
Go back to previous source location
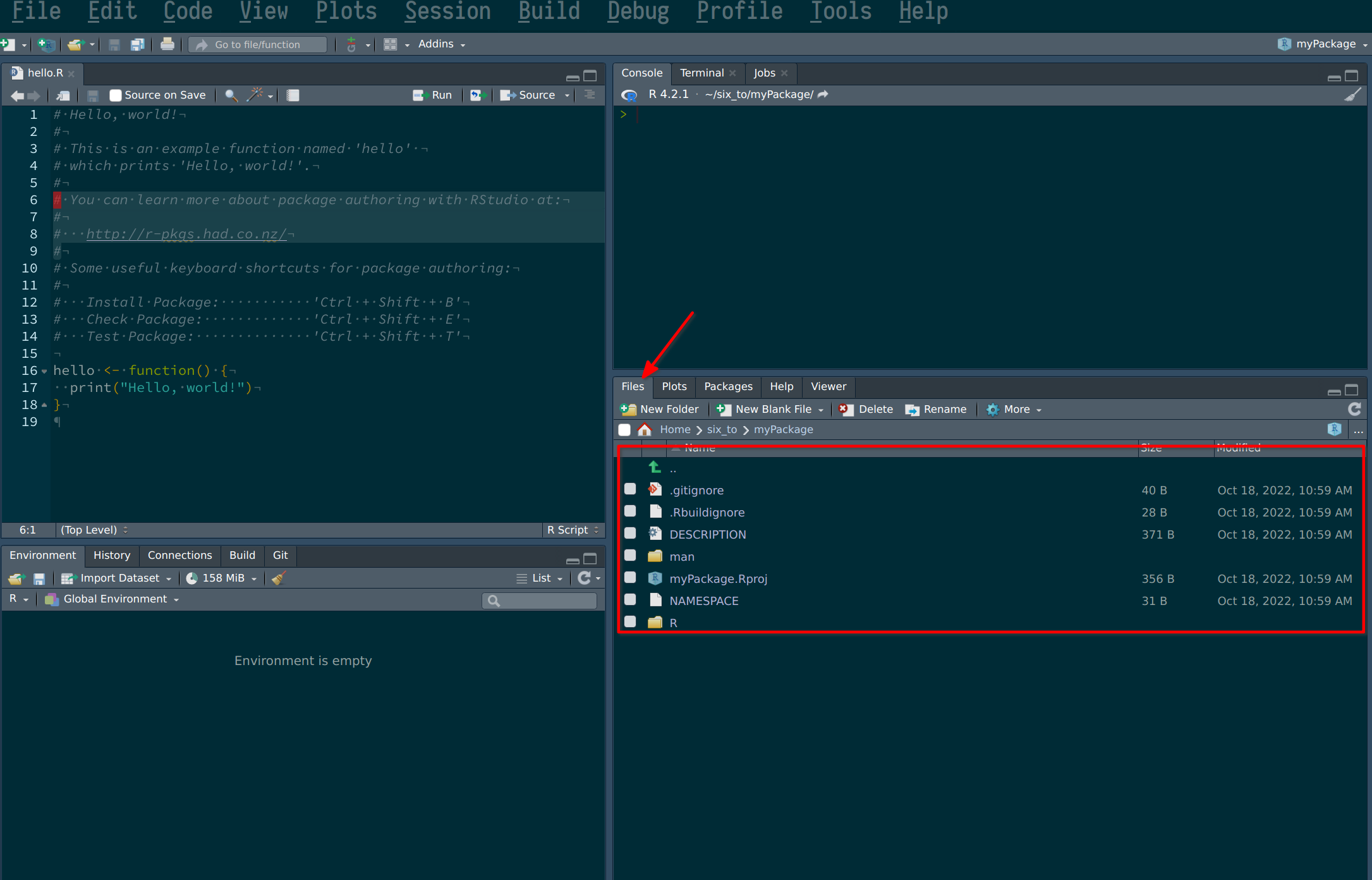pos(18,95)
